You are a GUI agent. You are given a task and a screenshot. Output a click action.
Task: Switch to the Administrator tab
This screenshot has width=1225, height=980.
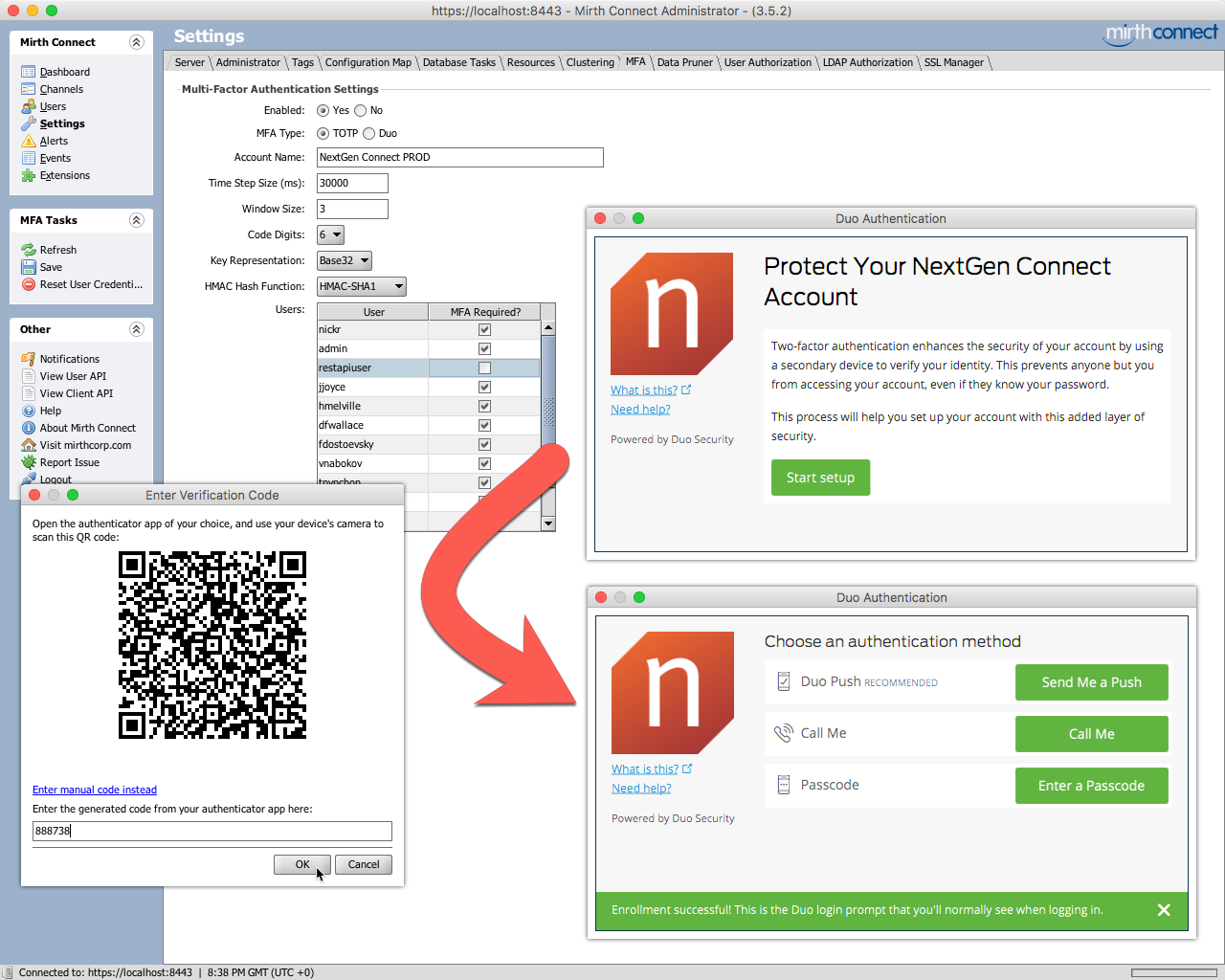(x=248, y=62)
